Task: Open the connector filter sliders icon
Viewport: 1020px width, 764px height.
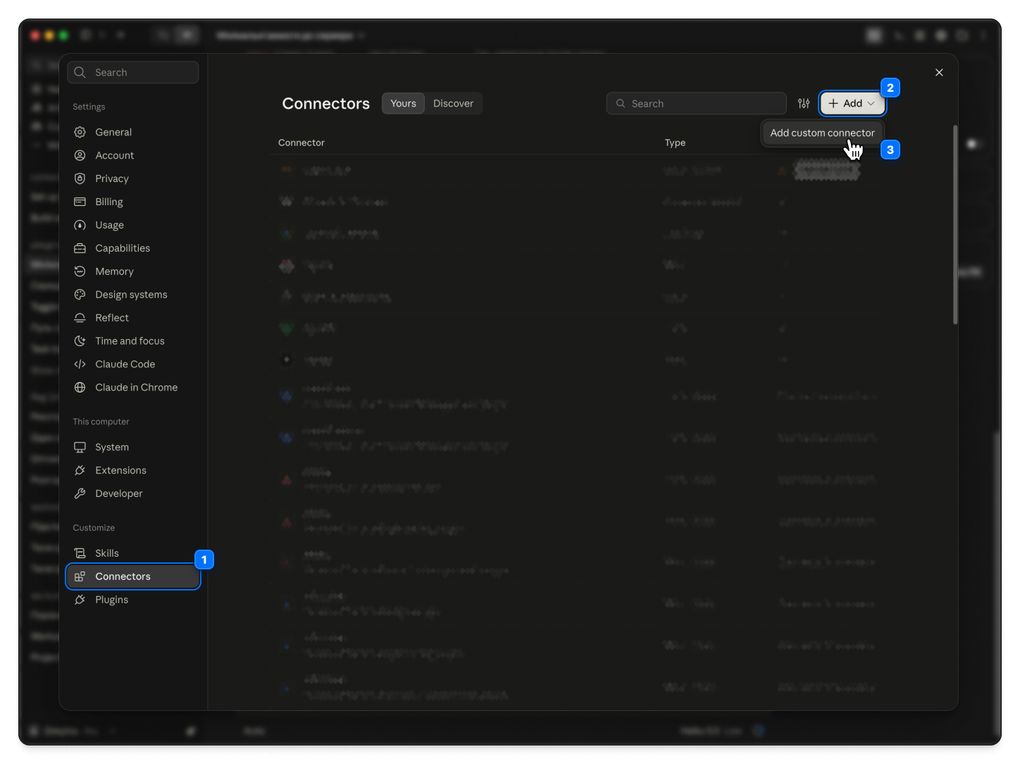Action: (x=804, y=103)
